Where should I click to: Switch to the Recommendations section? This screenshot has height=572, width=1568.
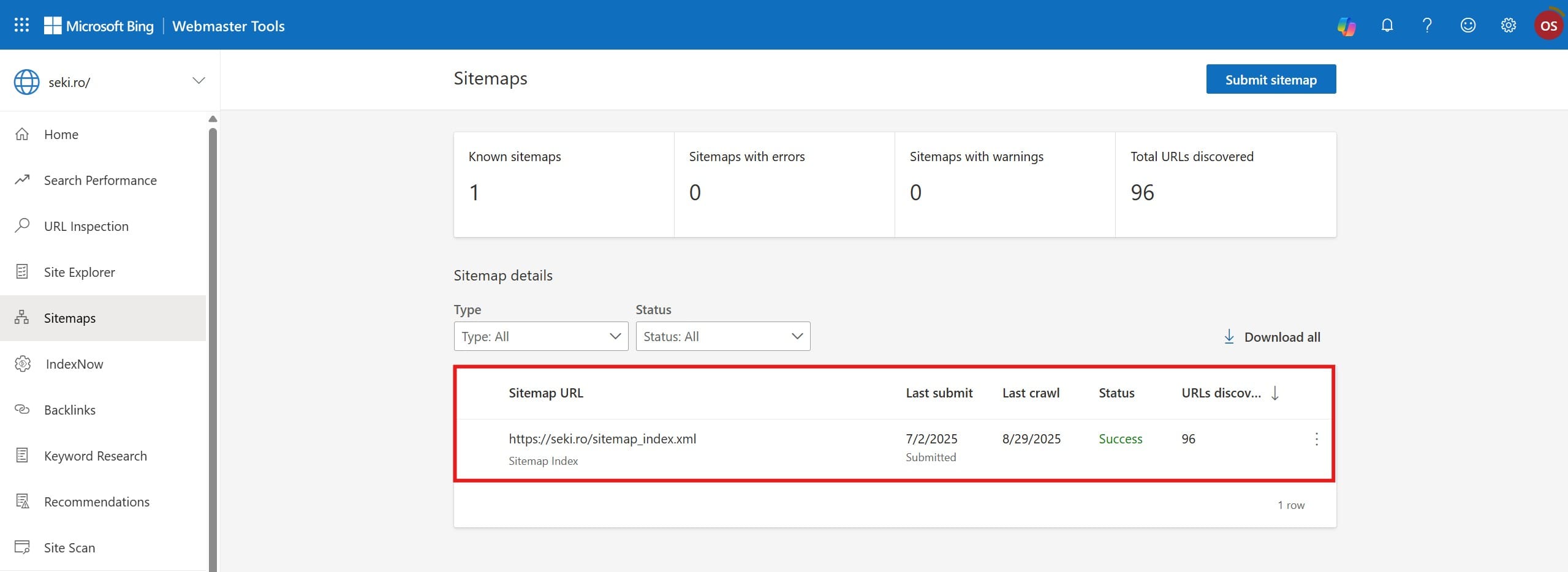click(96, 501)
